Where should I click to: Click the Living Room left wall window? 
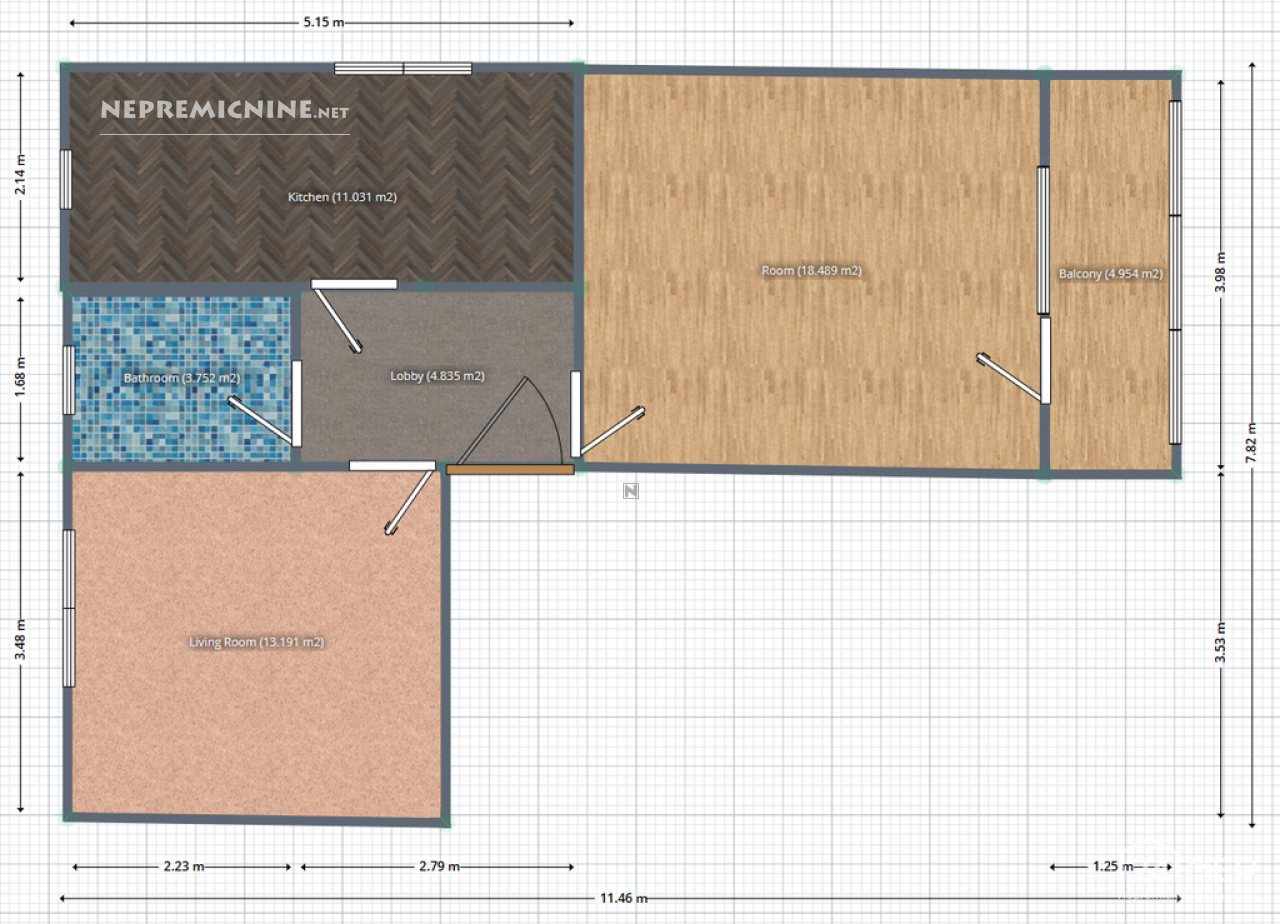coord(69,608)
